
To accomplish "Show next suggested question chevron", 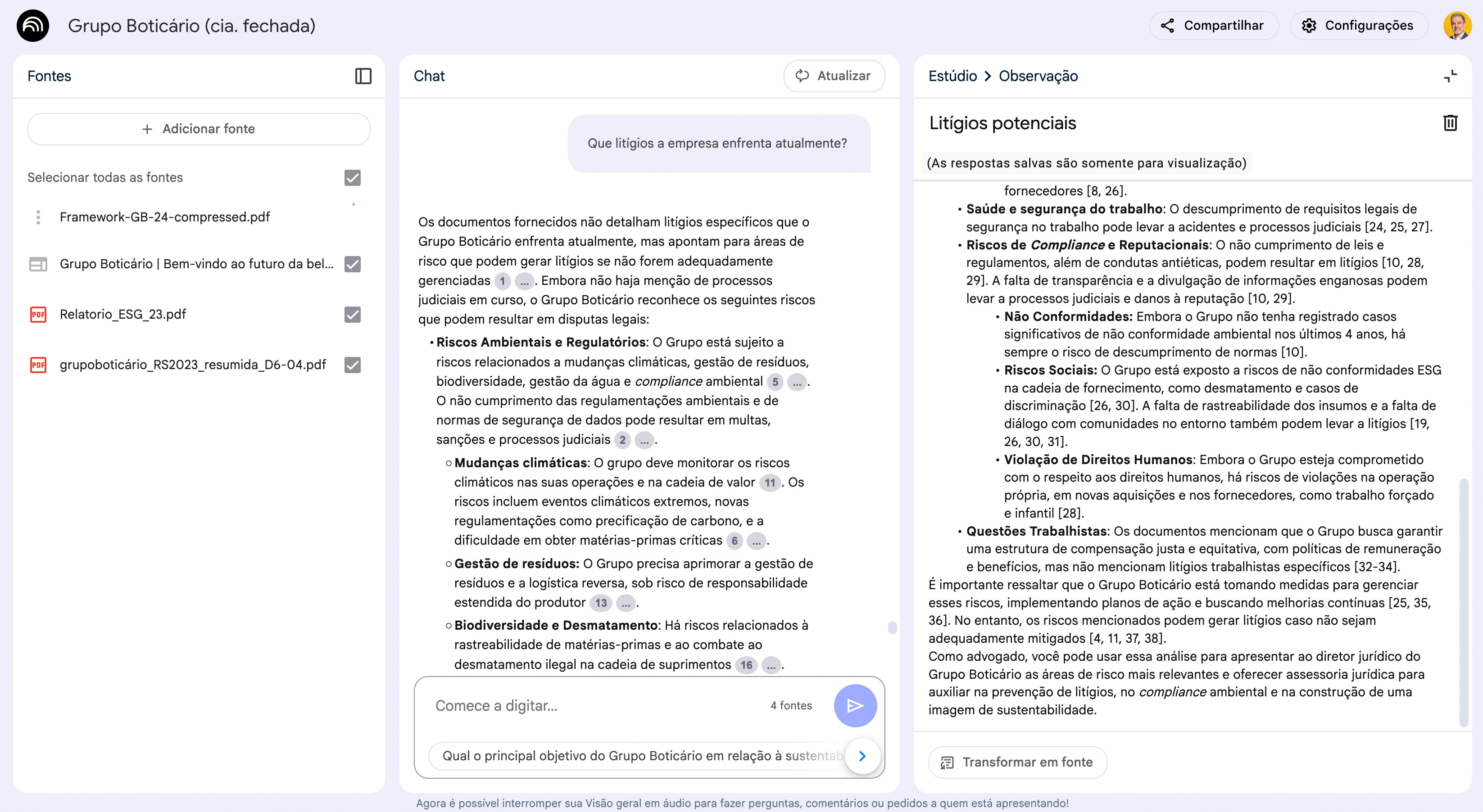I will (862, 756).
